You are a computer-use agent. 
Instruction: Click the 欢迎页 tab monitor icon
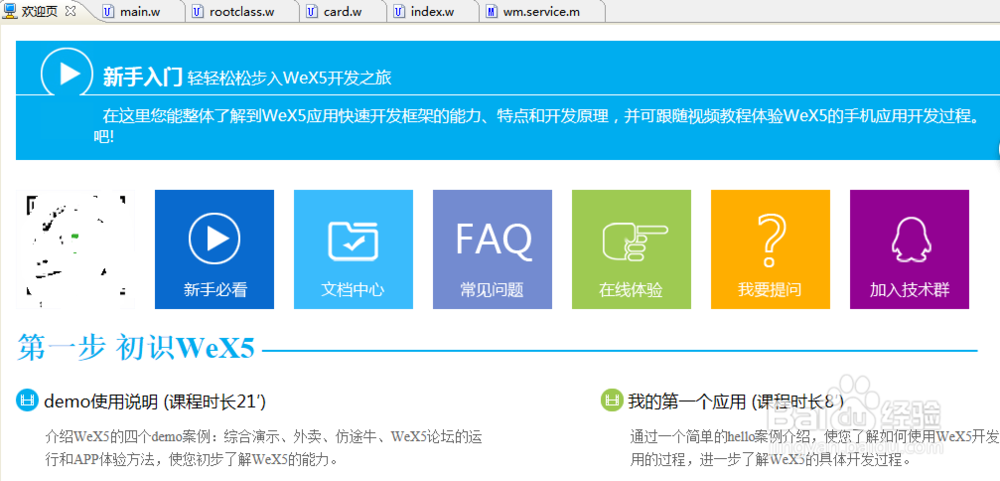(10, 11)
